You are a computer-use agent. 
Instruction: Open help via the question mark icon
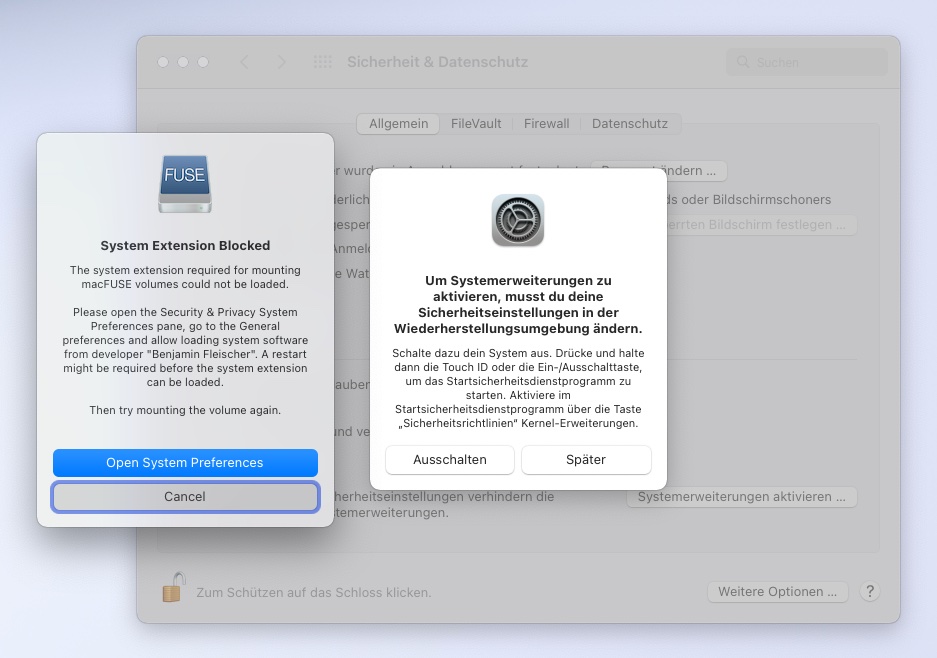(x=869, y=591)
